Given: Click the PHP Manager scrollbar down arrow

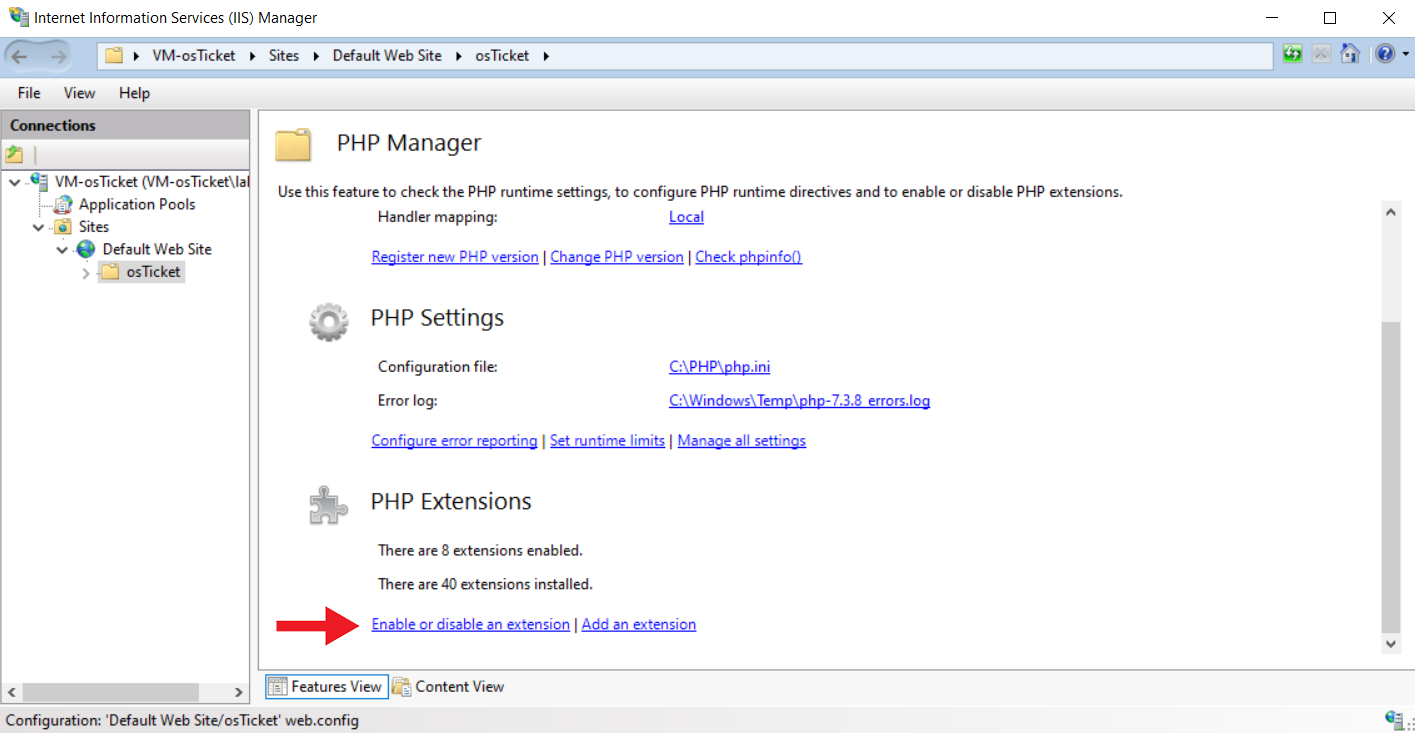Looking at the screenshot, I should coord(1390,645).
